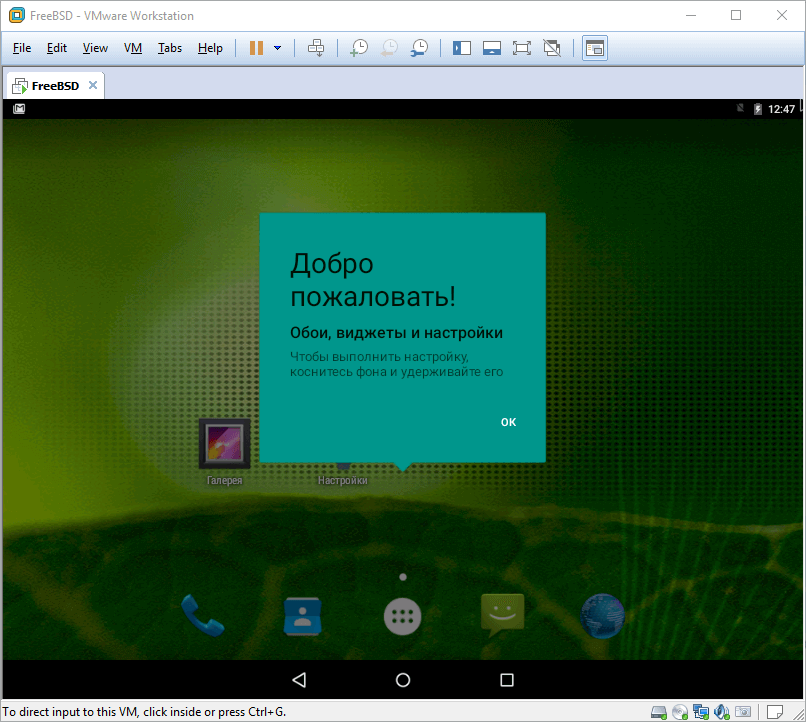Viewport: 806px width, 722px height.
Task: Enter full screen mode
Action: pyautogui.click(x=521, y=48)
